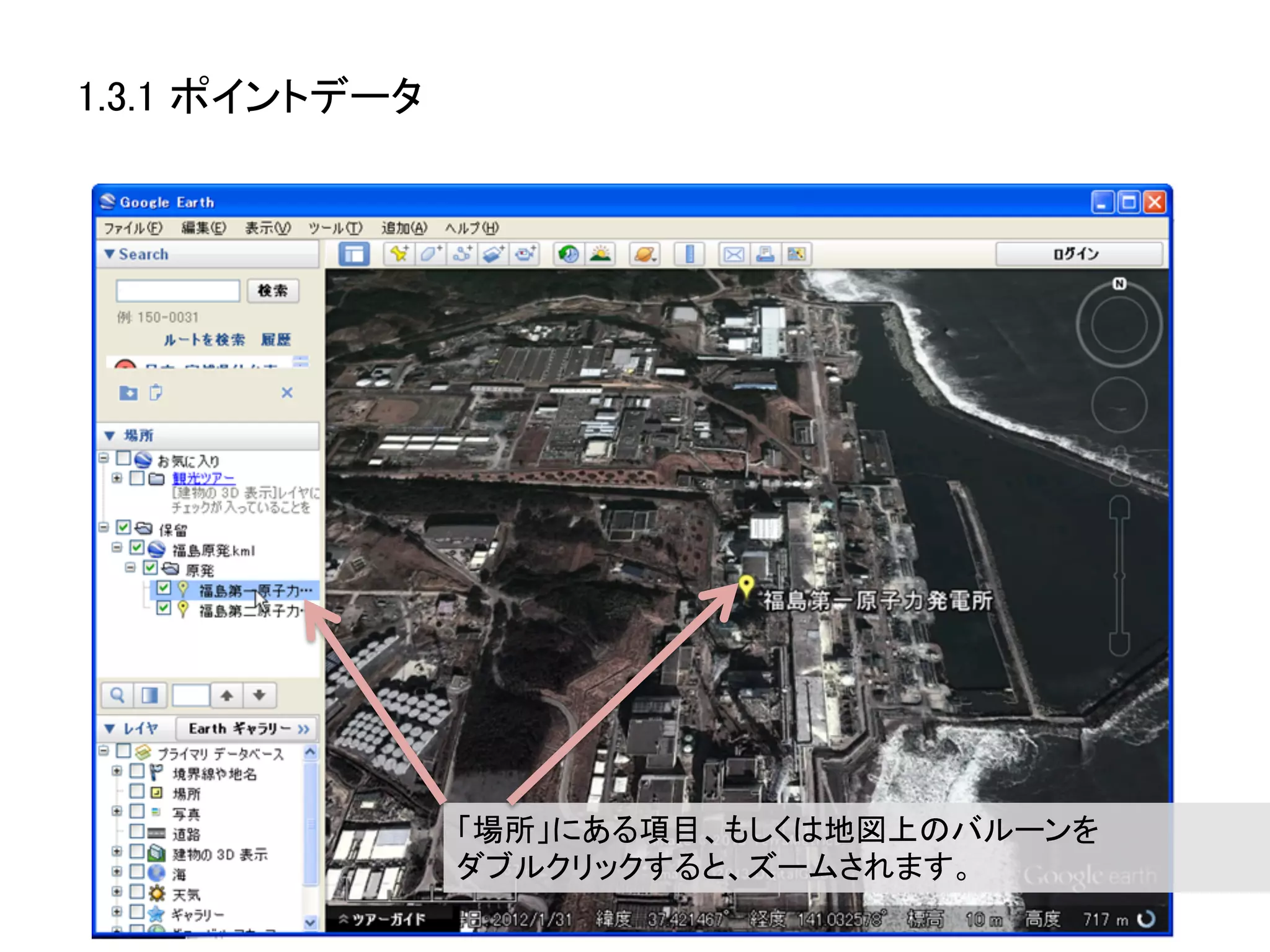Uncheck the 福島原発.kml checkbox

[x=137, y=548]
